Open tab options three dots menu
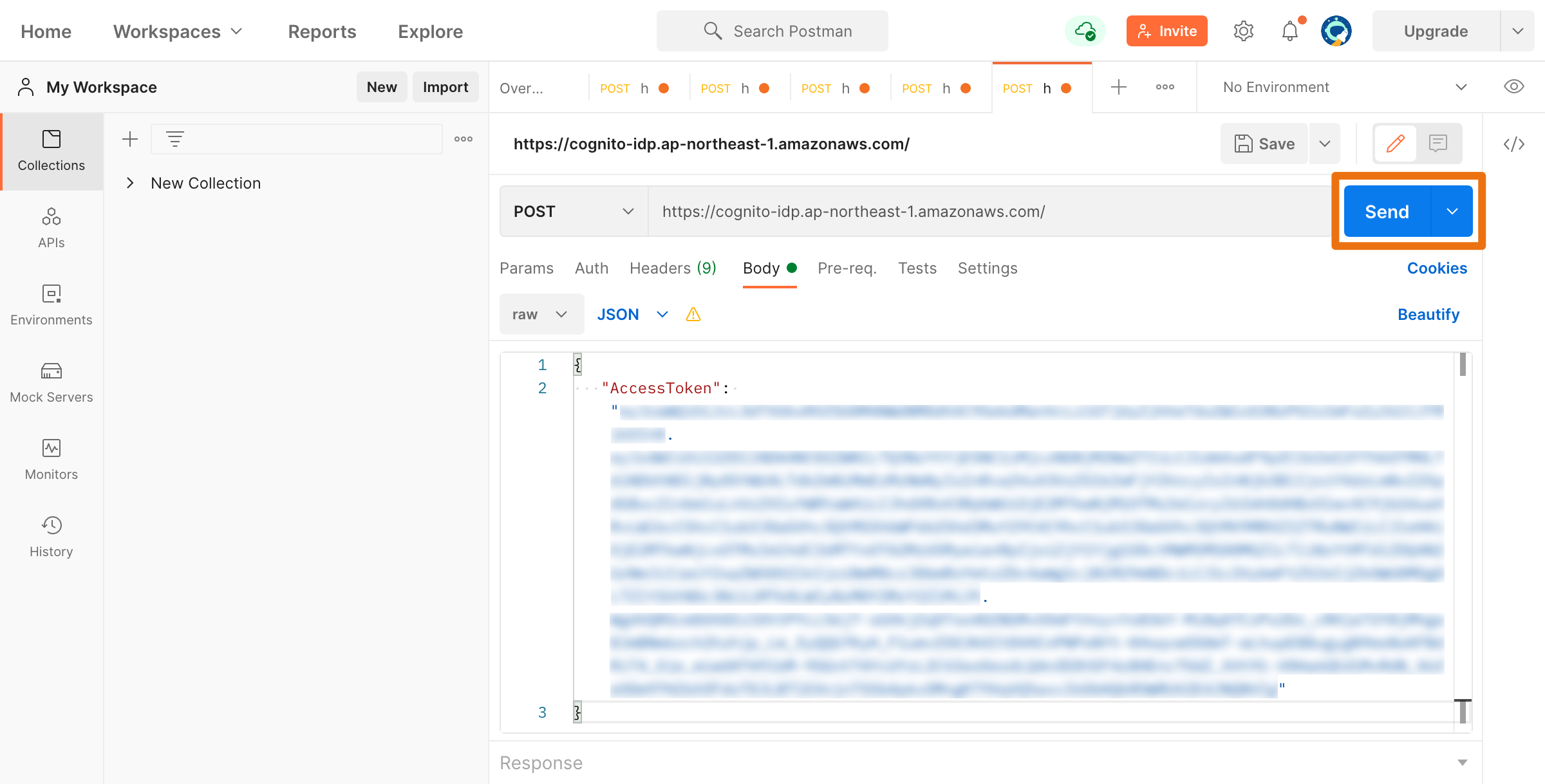The image size is (1545, 784). pyautogui.click(x=1165, y=87)
